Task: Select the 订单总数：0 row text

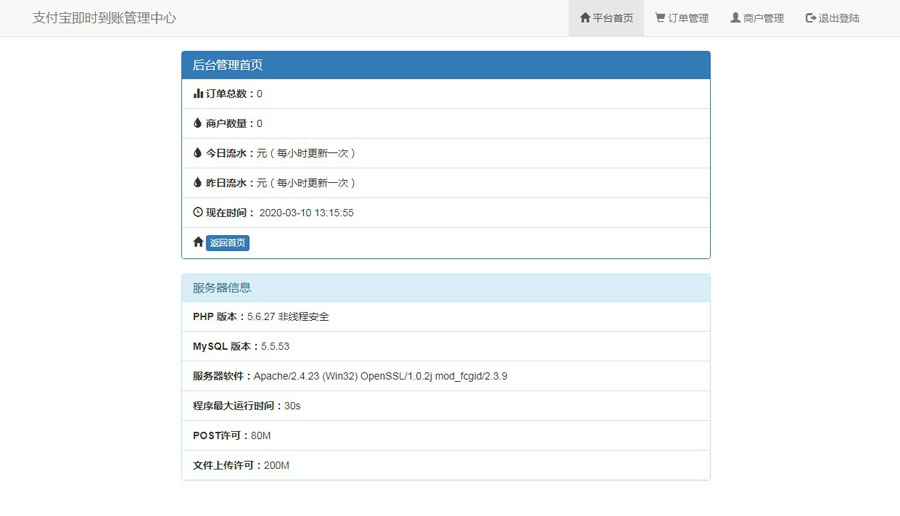Action: coord(234,94)
